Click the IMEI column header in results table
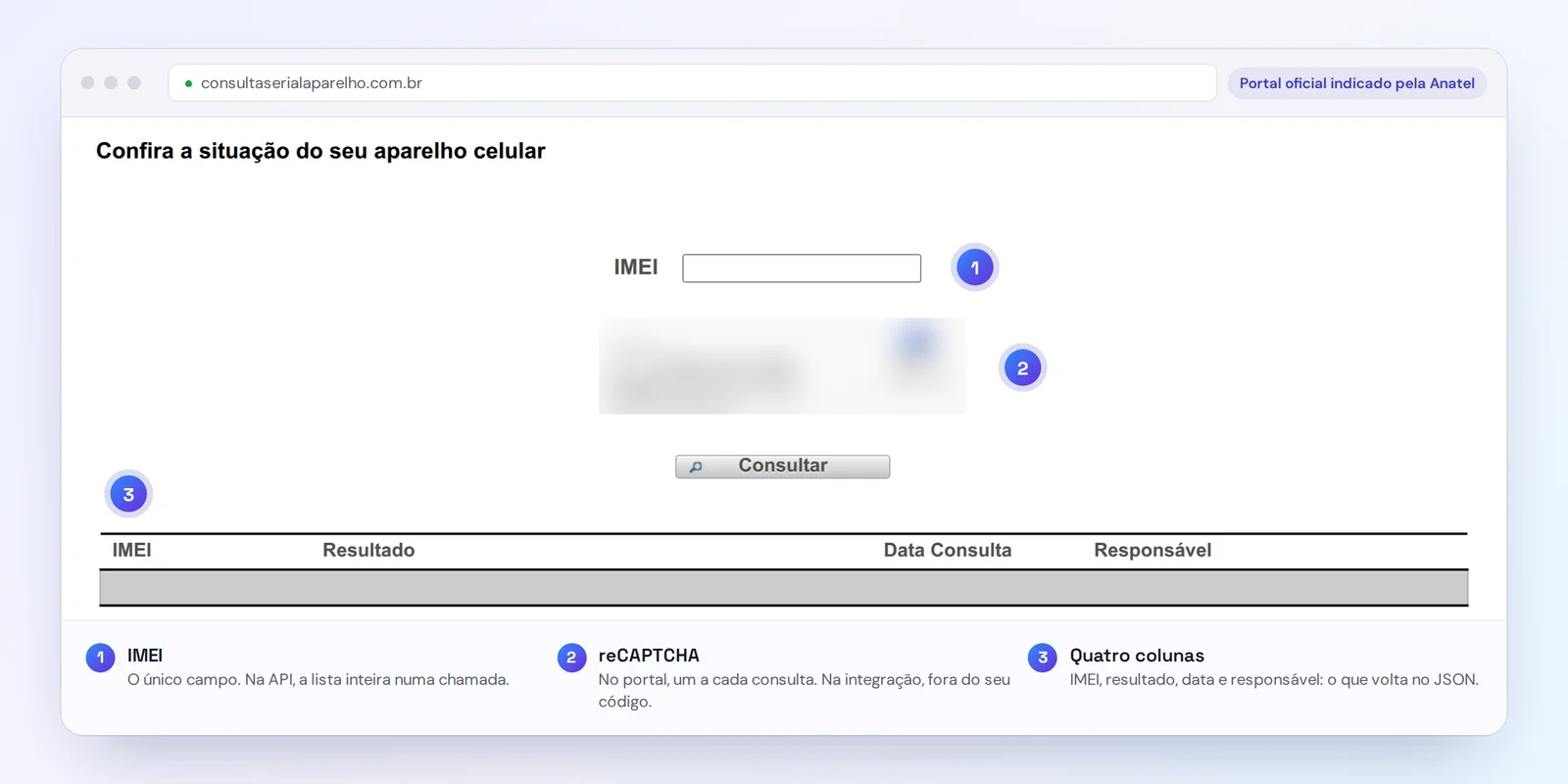The width and height of the screenshot is (1568, 784). click(x=132, y=551)
